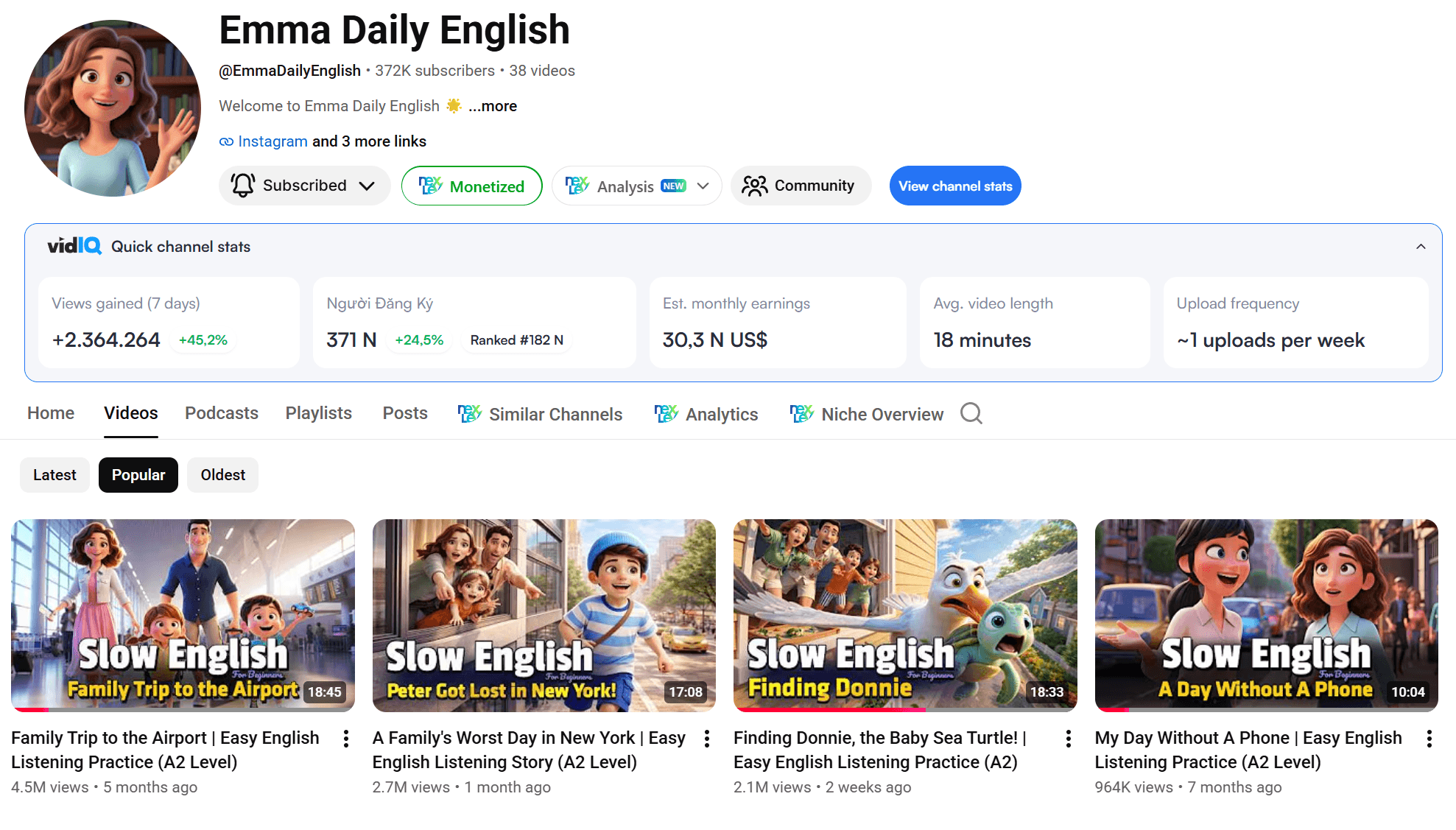
Task: Open options menu for A Family's Worst Day video
Action: pos(707,739)
